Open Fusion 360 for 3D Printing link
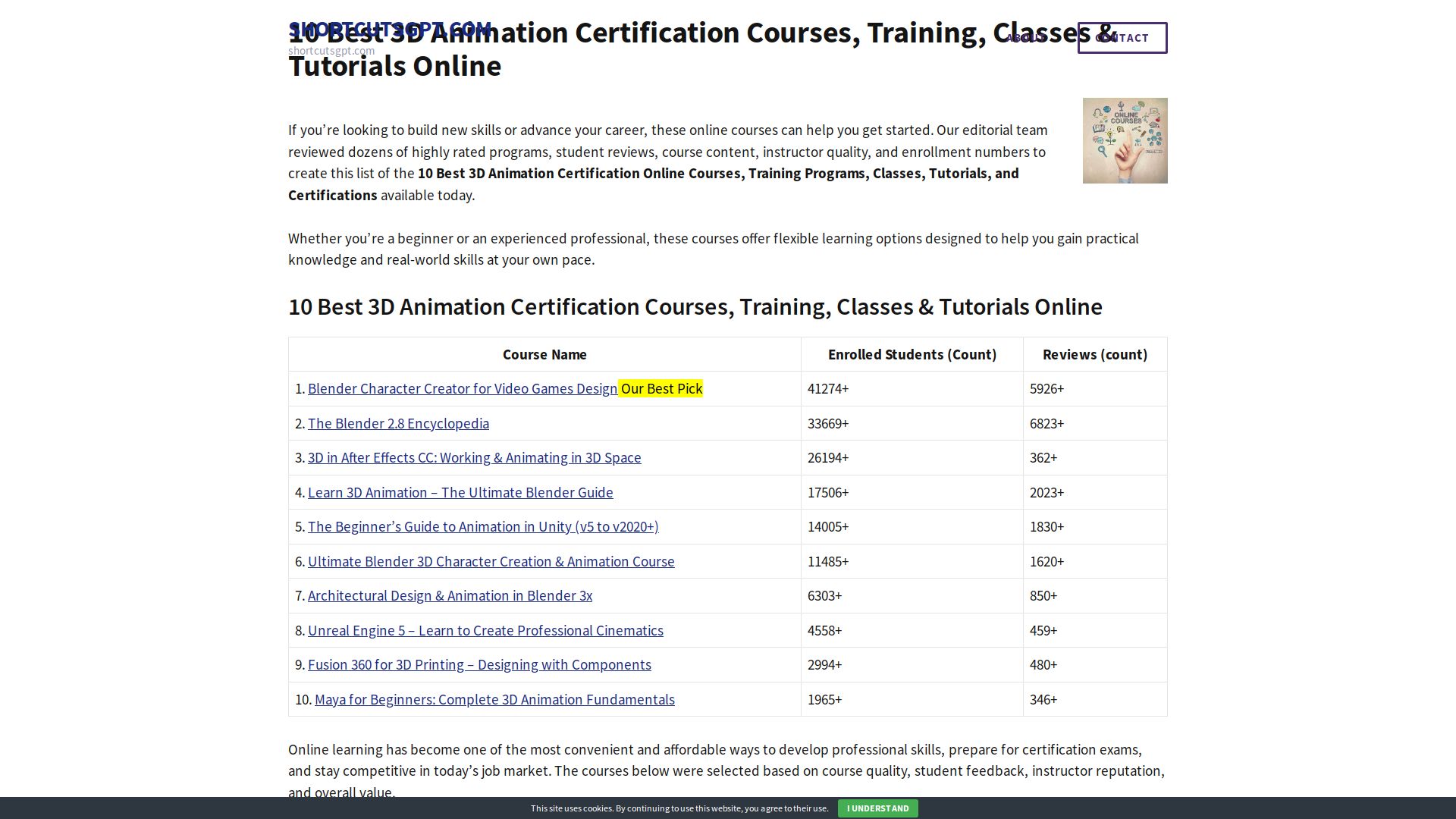Screen dimensions: 1456x819 pyautogui.click(x=479, y=665)
